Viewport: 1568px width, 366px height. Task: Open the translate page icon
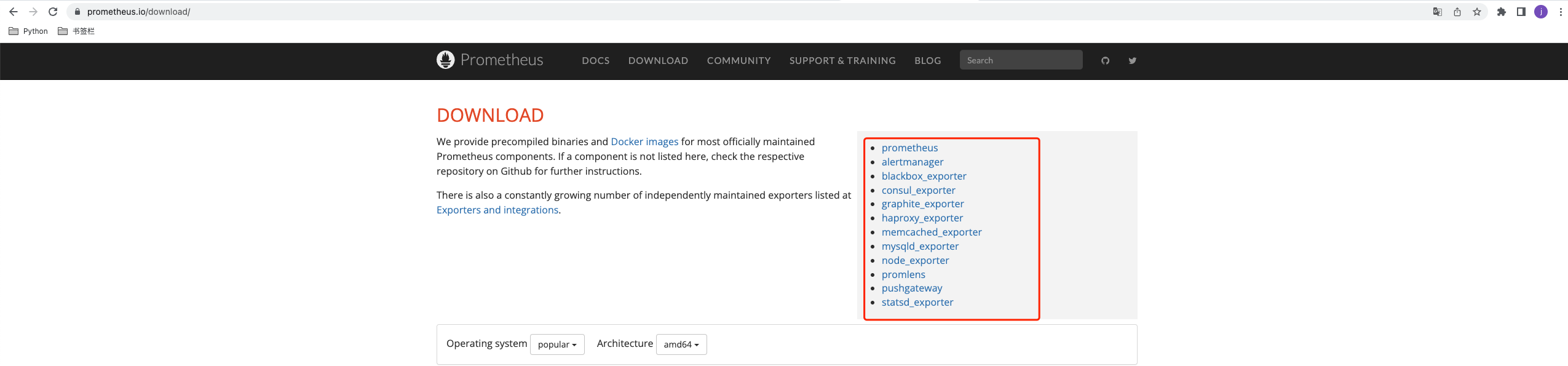[x=1438, y=12]
